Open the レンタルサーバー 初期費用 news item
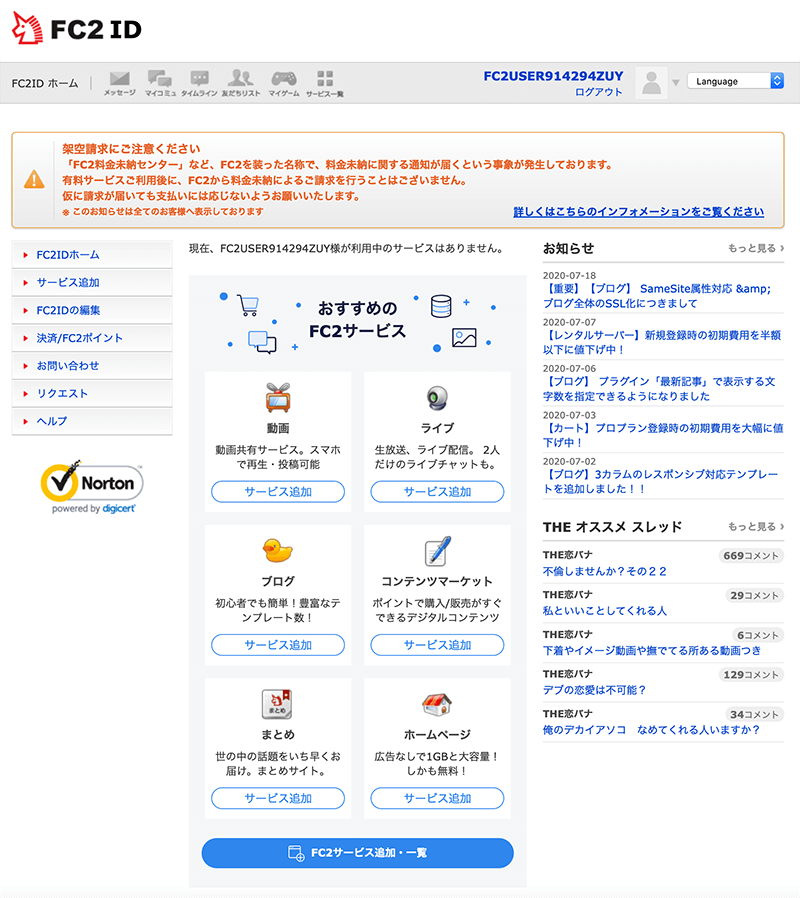This screenshot has height=898, width=800. click(662, 342)
